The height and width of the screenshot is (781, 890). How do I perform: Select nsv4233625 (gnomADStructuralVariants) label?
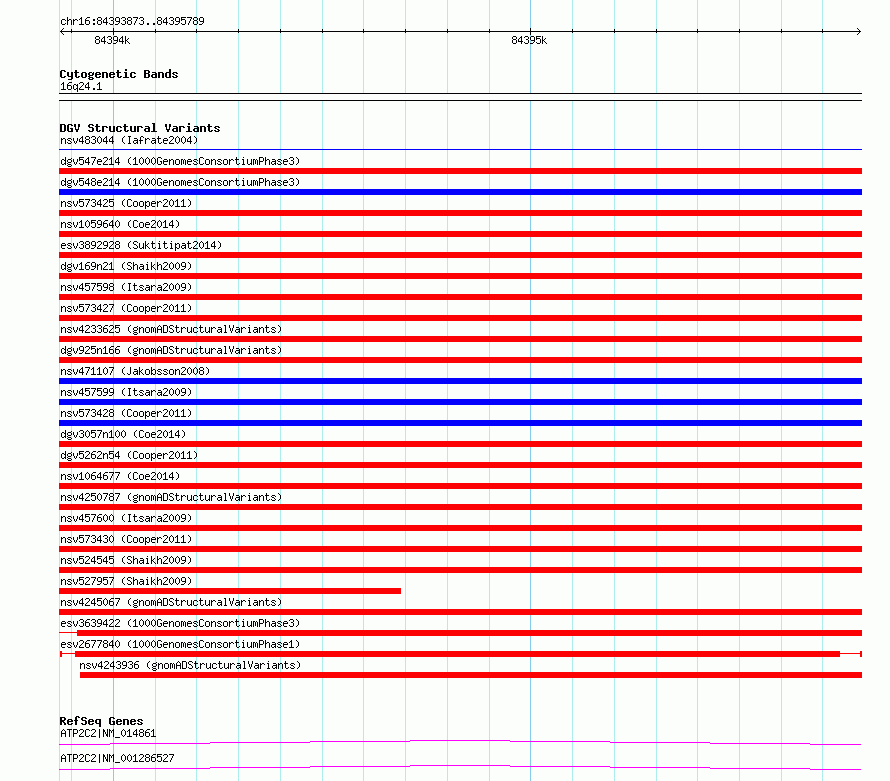pyautogui.click(x=171, y=329)
